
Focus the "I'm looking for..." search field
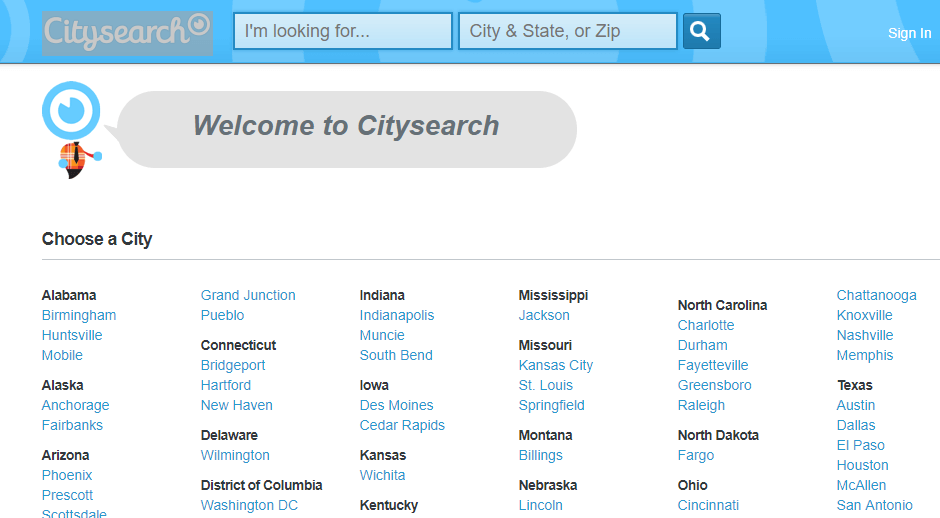(x=343, y=31)
